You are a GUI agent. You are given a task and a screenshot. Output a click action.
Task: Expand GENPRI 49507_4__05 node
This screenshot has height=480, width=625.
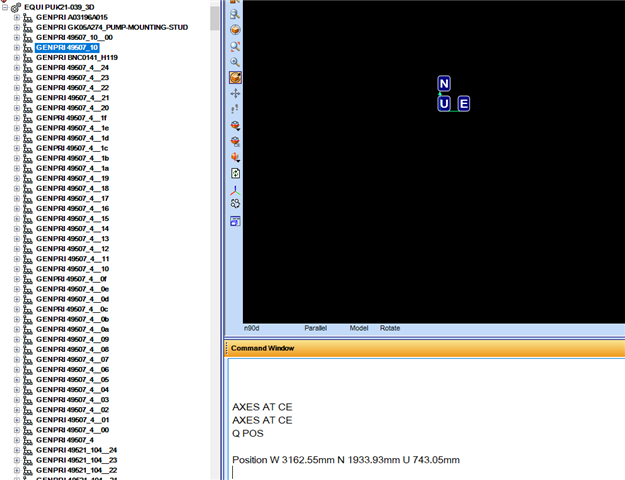[17, 380]
